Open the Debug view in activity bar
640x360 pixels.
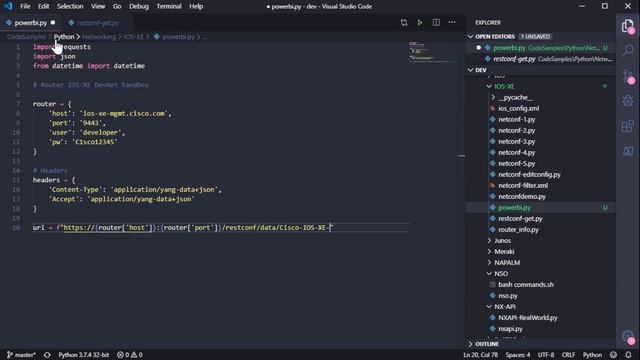click(x=628, y=100)
